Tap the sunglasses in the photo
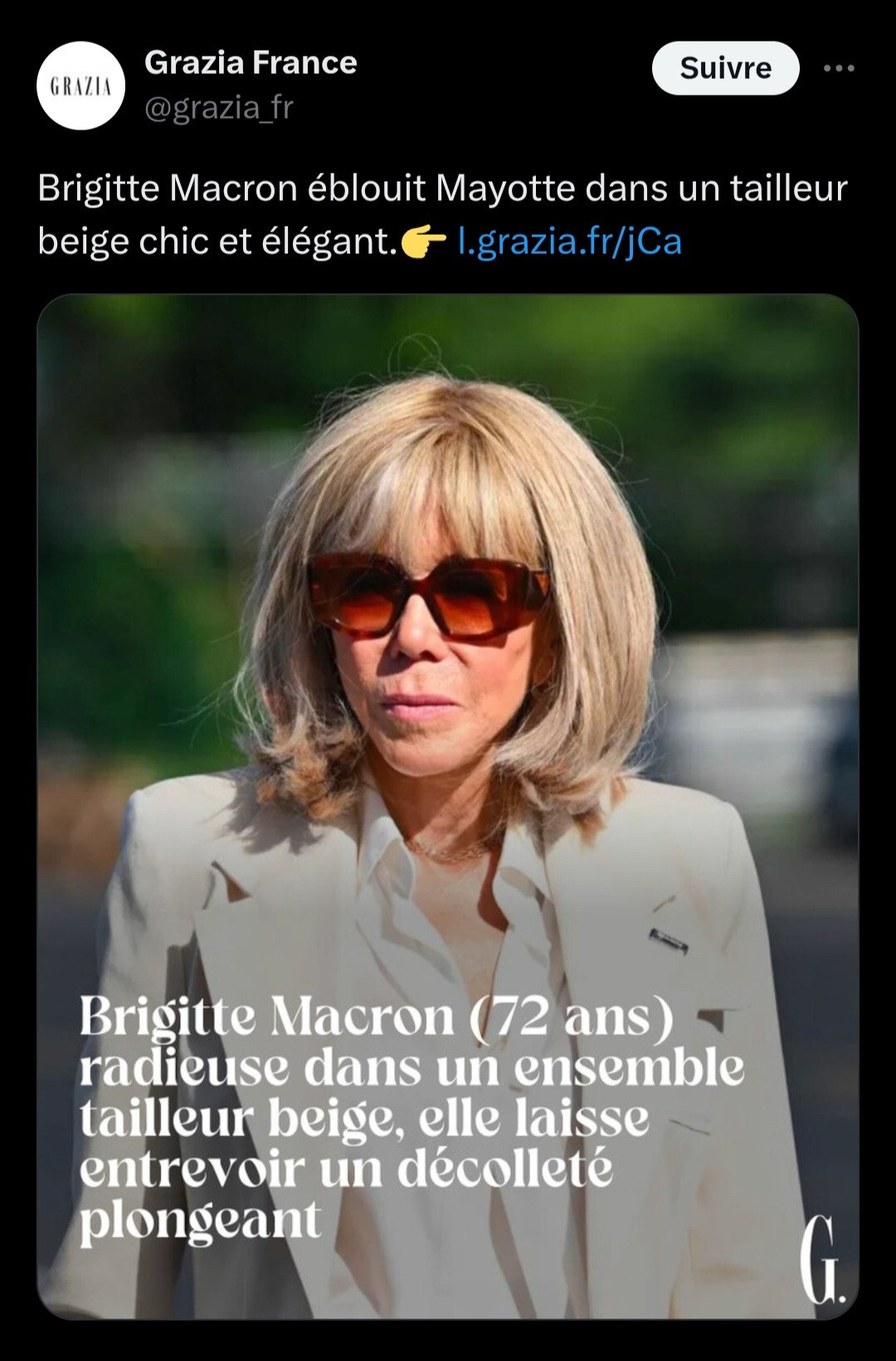 [428, 595]
